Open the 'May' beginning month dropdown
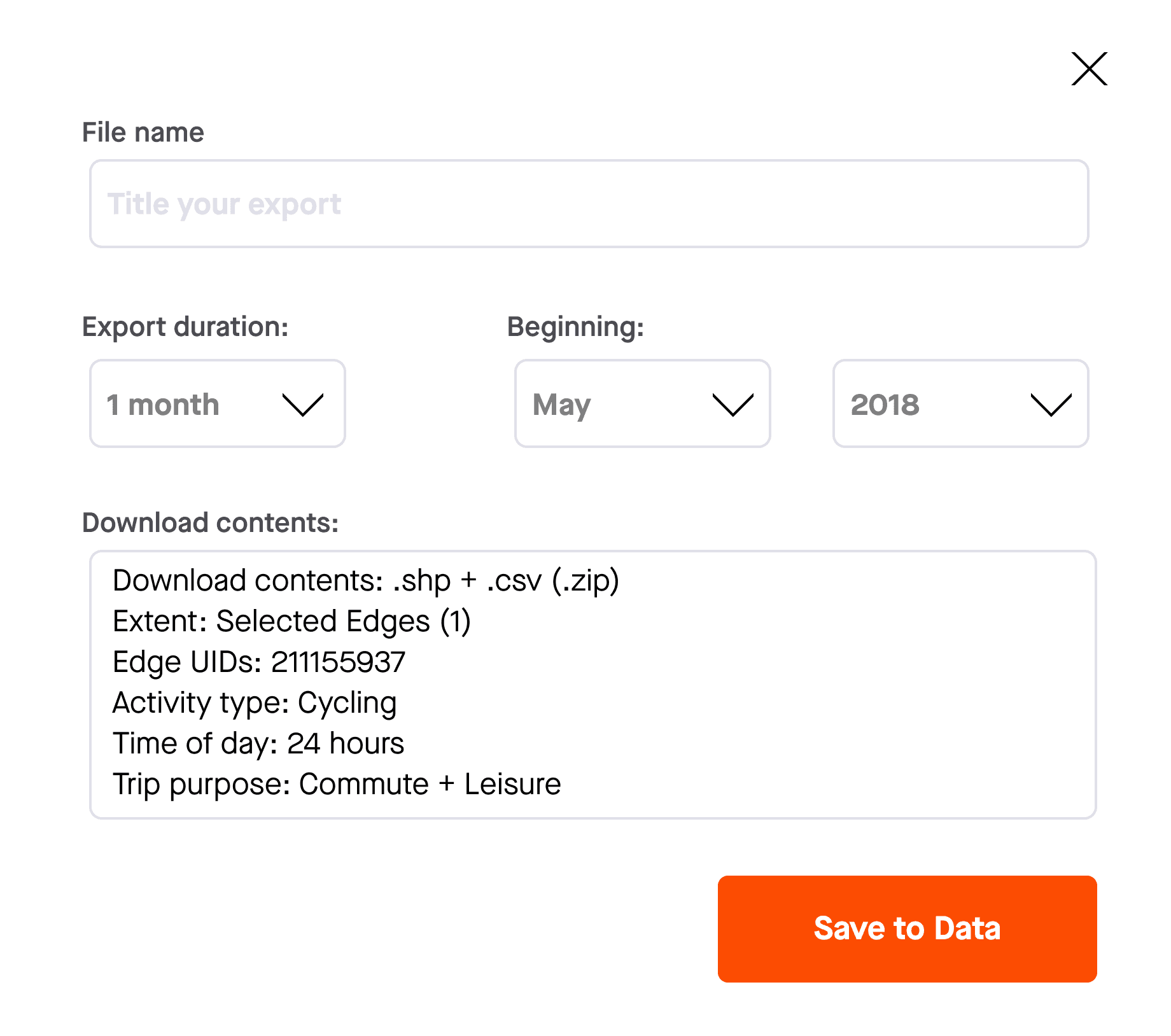 pyautogui.click(x=642, y=403)
